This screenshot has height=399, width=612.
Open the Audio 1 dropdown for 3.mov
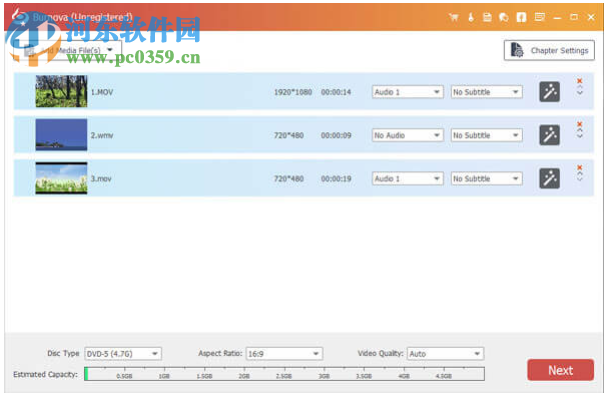(x=407, y=179)
